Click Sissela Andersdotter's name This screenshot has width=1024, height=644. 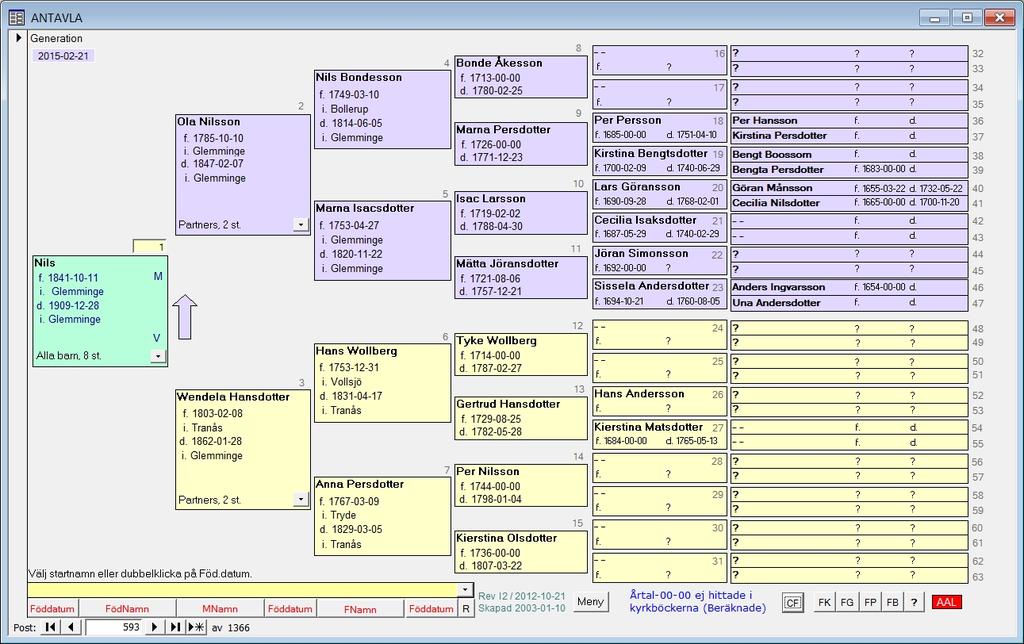(651, 285)
